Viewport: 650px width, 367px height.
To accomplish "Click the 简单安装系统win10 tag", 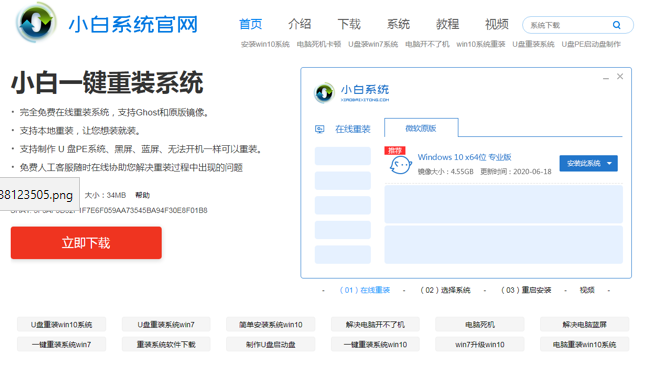I will (x=271, y=324).
